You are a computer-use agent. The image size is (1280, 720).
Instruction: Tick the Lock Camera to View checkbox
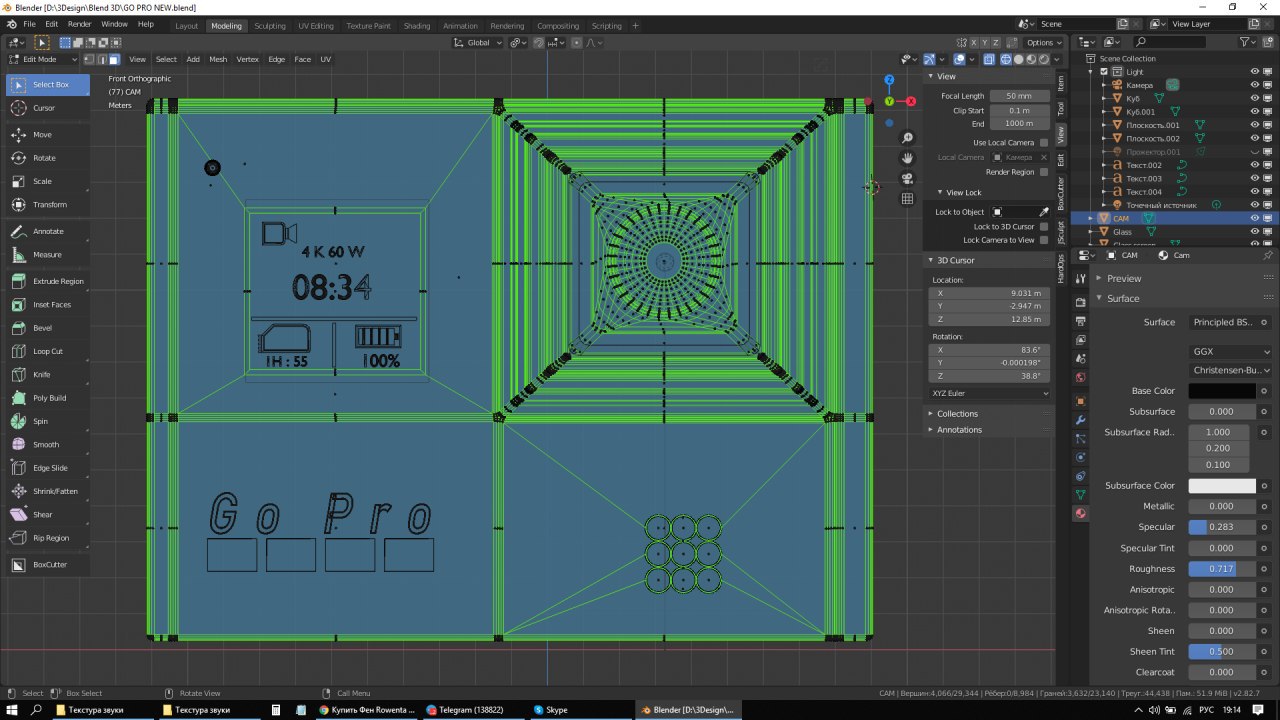(1044, 240)
